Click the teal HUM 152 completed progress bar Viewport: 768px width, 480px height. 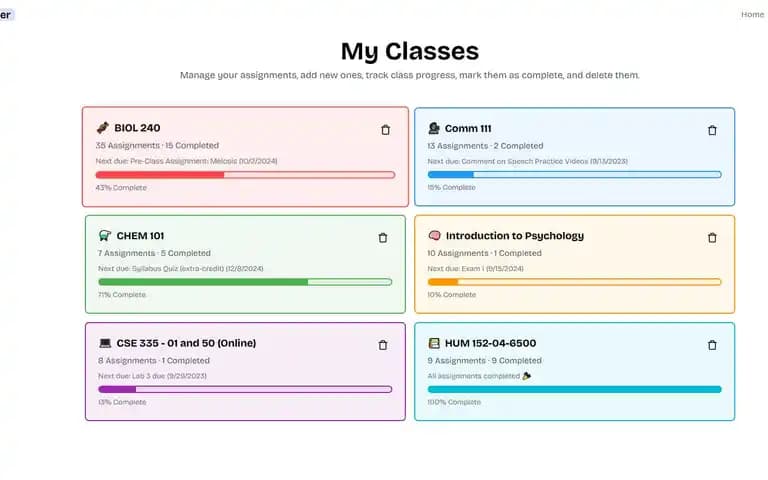pyautogui.click(x=575, y=389)
